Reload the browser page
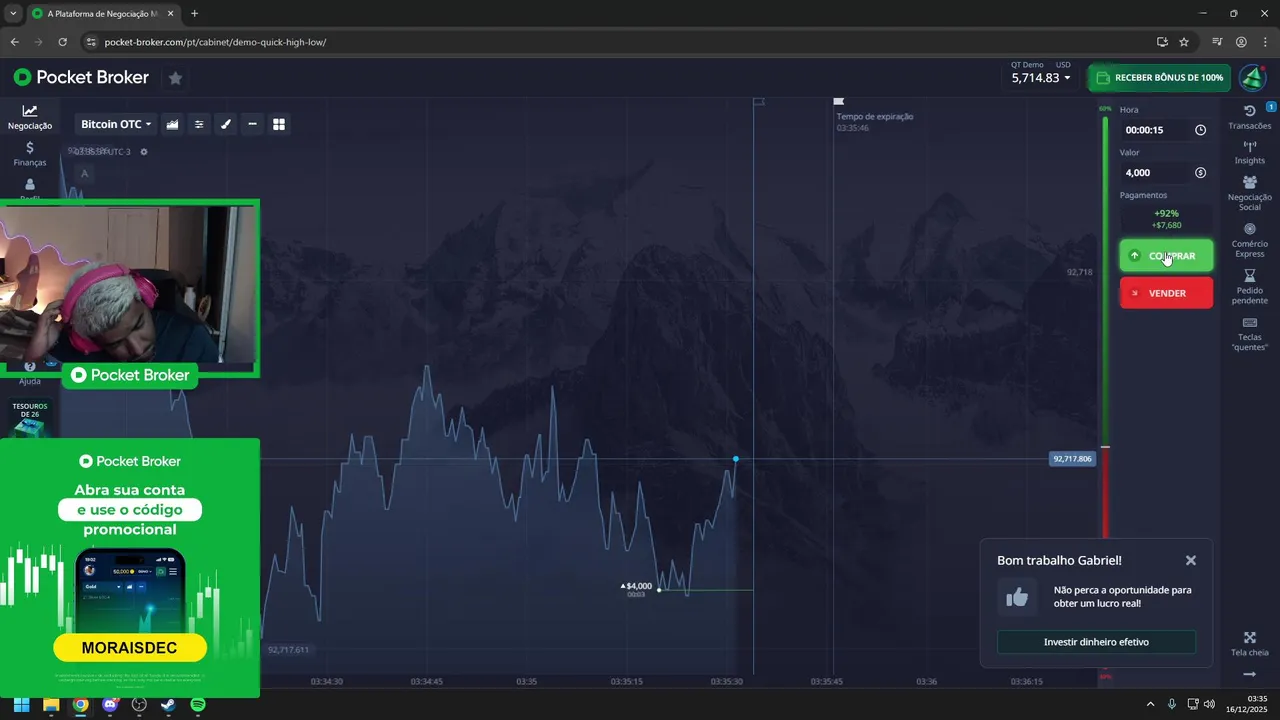Image resolution: width=1280 pixels, height=720 pixels. [62, 42]
